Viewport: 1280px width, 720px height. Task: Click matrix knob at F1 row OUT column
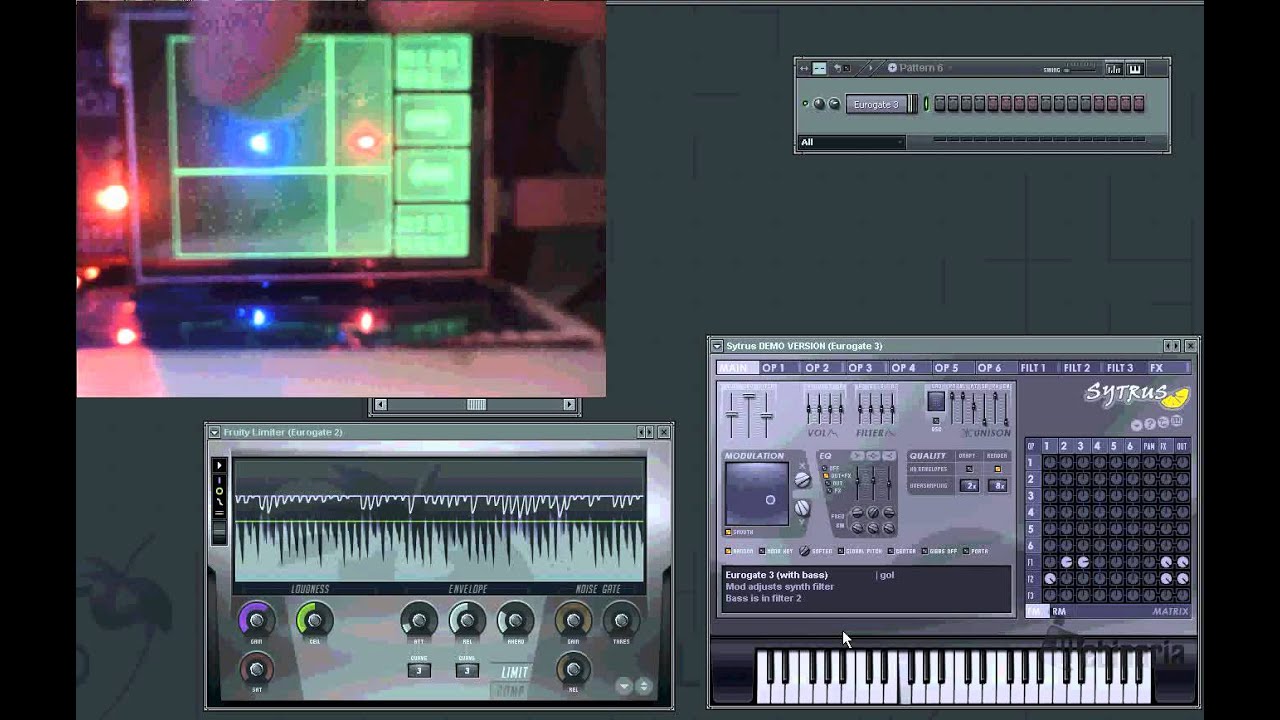[x=1183, y=562]
